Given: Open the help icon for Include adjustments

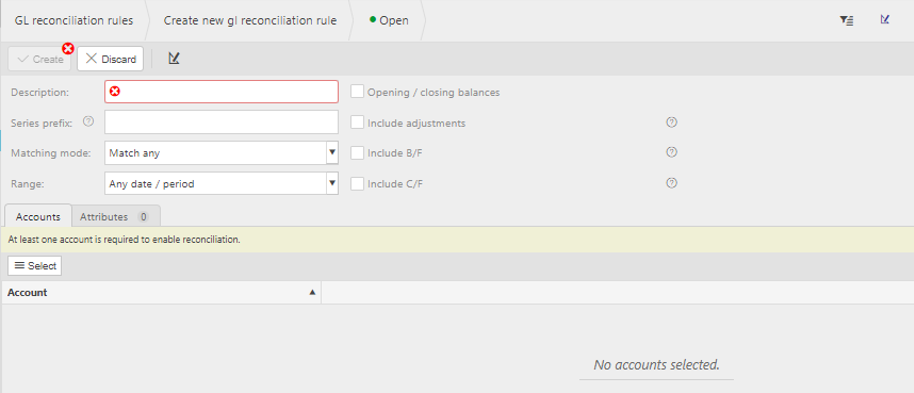Looking at the screenshot, I should pos(672,122).
